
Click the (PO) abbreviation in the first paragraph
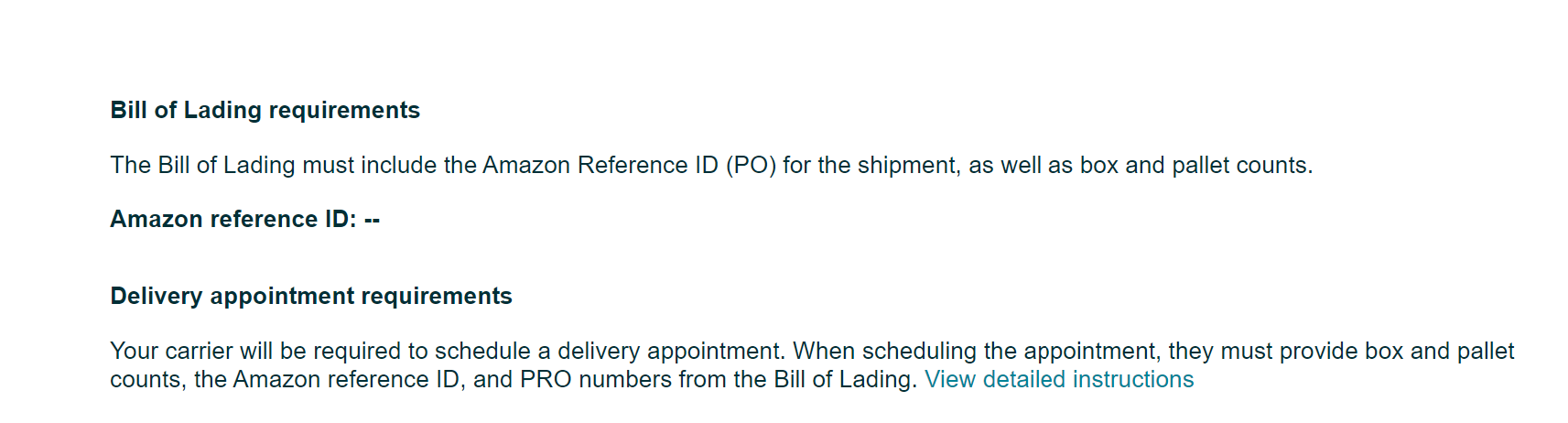coord(751,165)
